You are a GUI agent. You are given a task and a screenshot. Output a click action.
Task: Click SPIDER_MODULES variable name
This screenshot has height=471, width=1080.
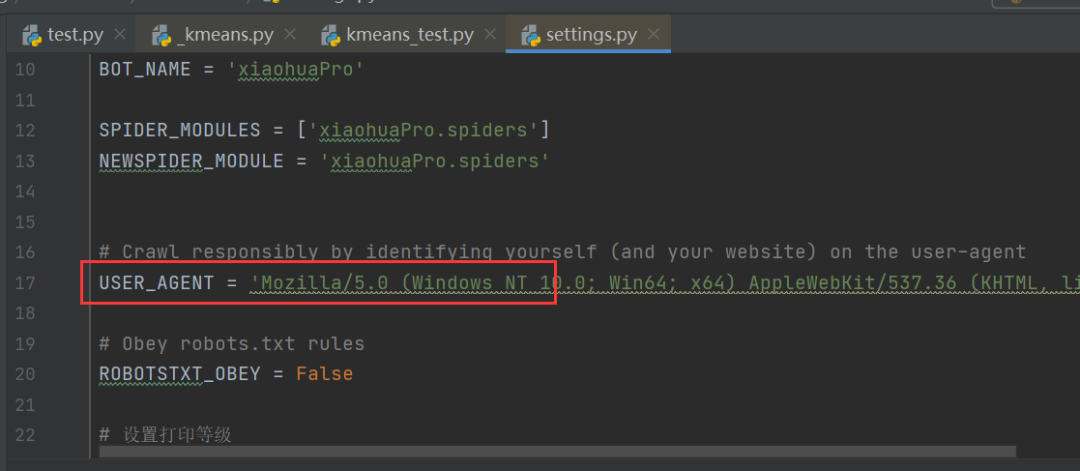[x=180, y=130]
